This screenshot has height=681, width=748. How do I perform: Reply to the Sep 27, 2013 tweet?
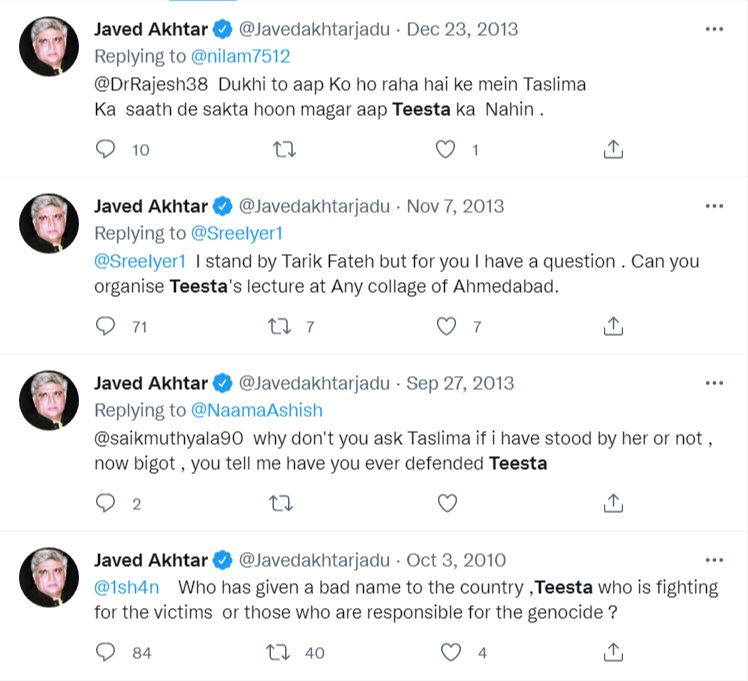click(106, 502)
